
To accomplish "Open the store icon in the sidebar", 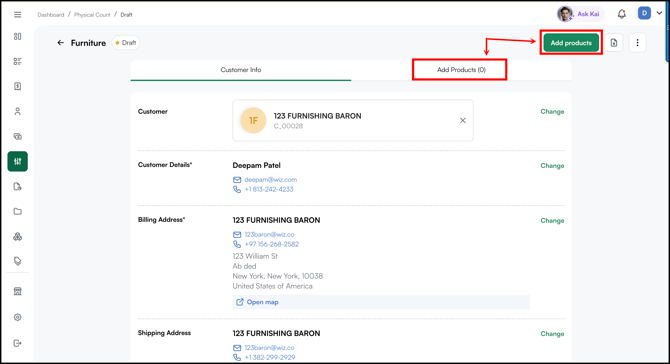I will [x=18, y=291].
